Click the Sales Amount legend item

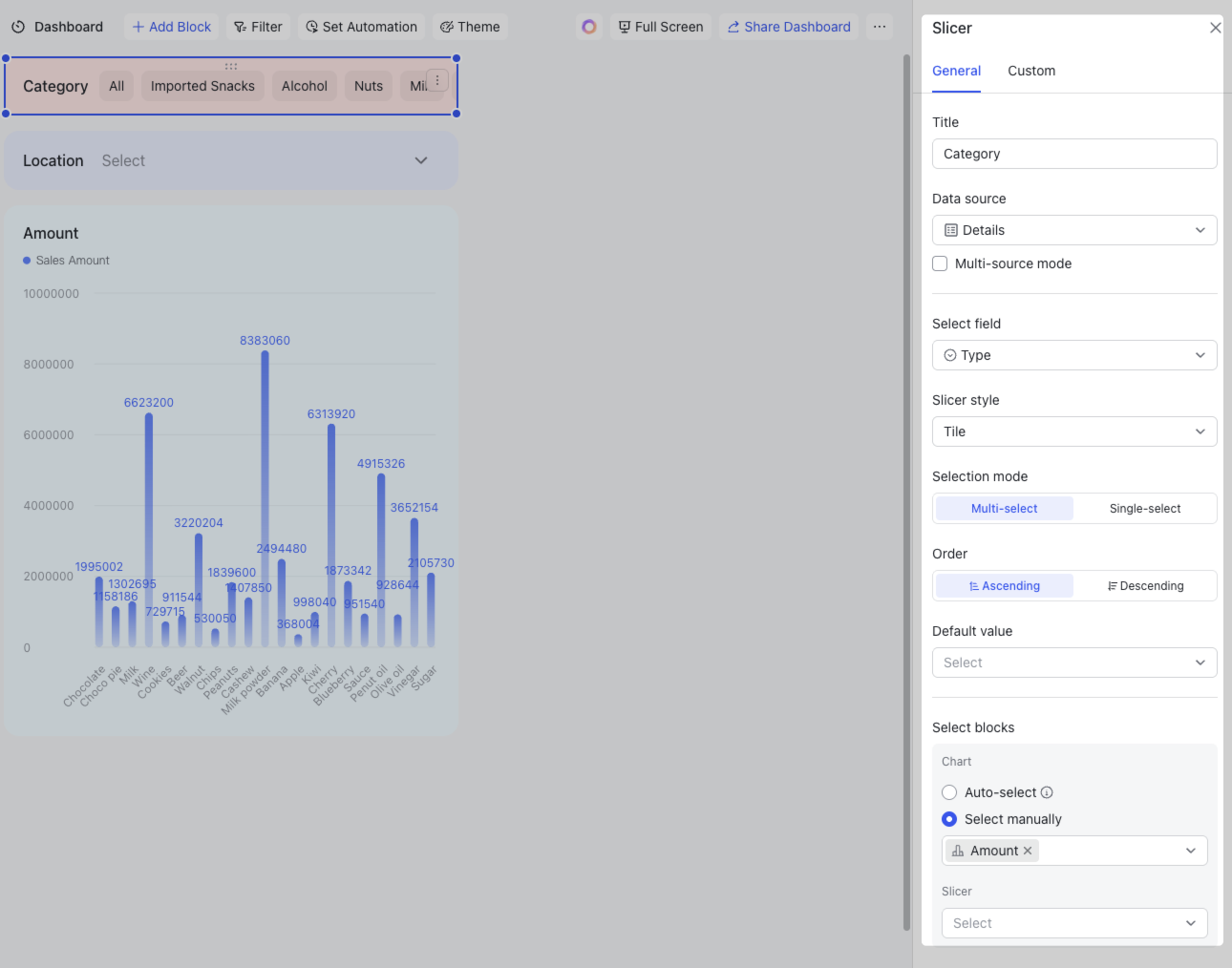66,261
